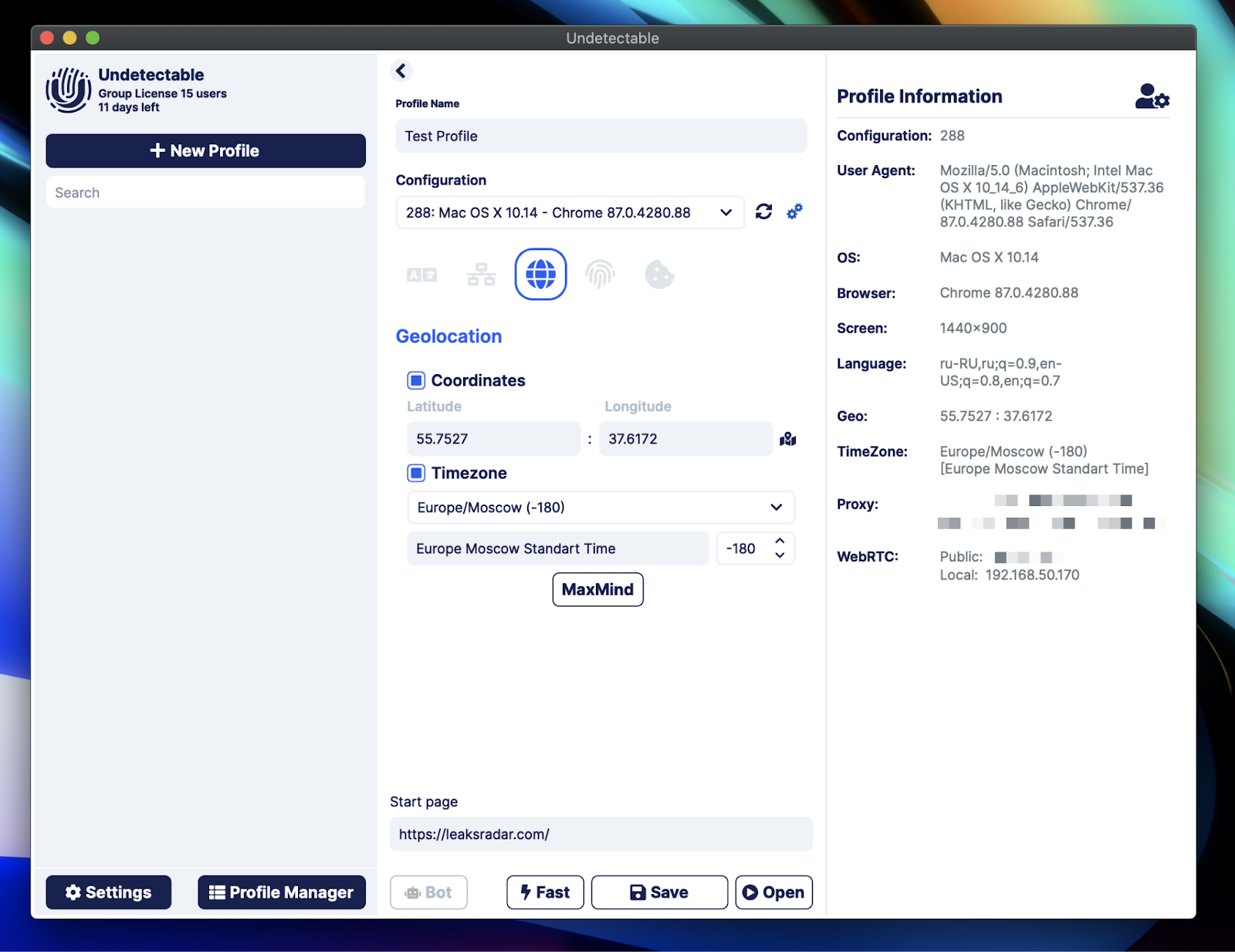The height and width of the screenshot is (952, 1235).
Task: Click the Profile Information heading
Action: (x=919, y=96)
